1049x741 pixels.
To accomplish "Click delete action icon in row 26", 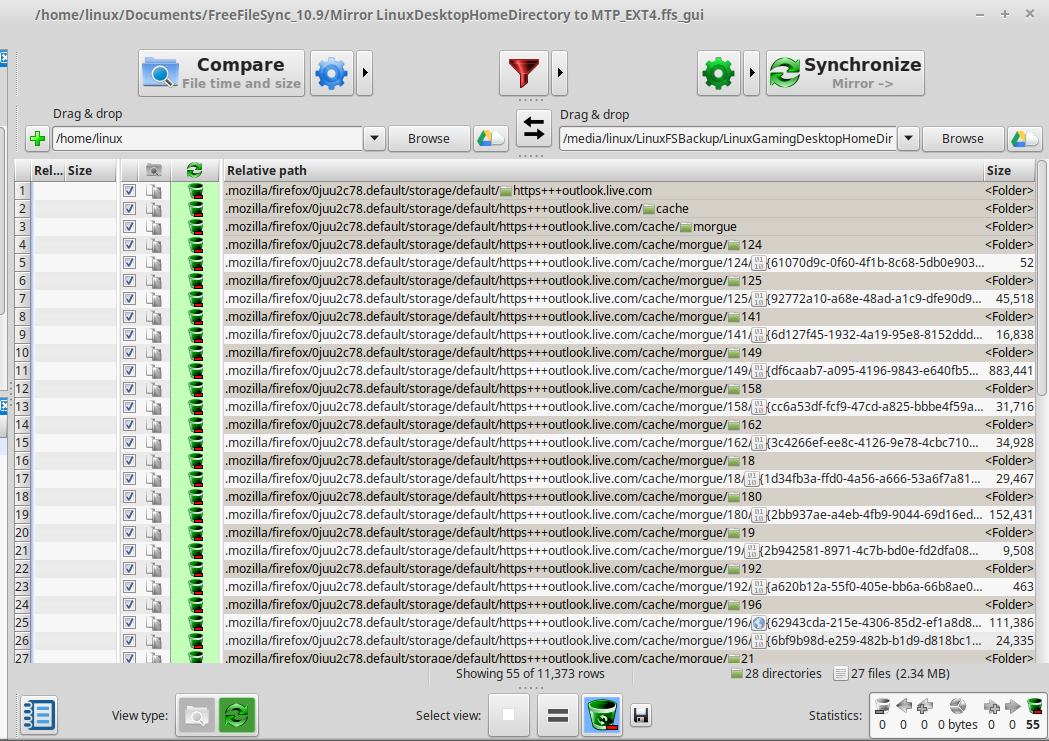I will (195, 641).
